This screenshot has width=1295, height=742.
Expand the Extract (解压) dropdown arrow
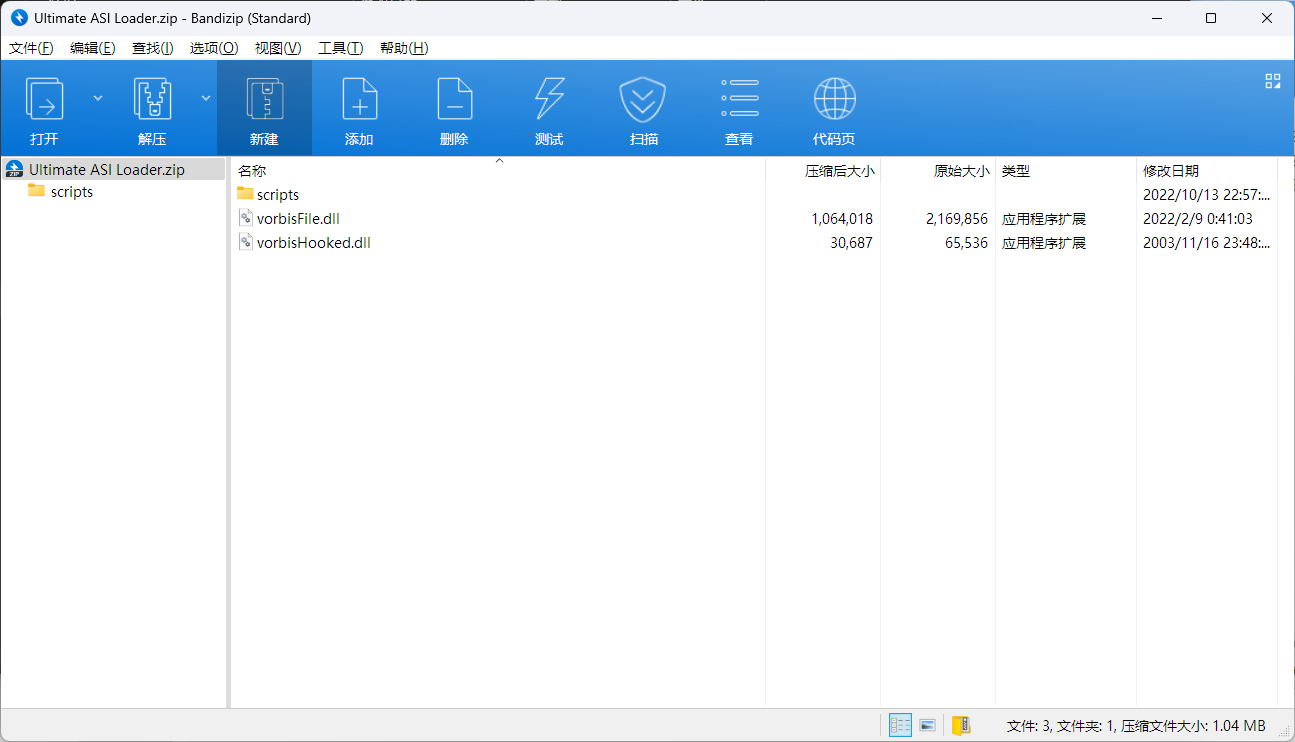(206, 98)
